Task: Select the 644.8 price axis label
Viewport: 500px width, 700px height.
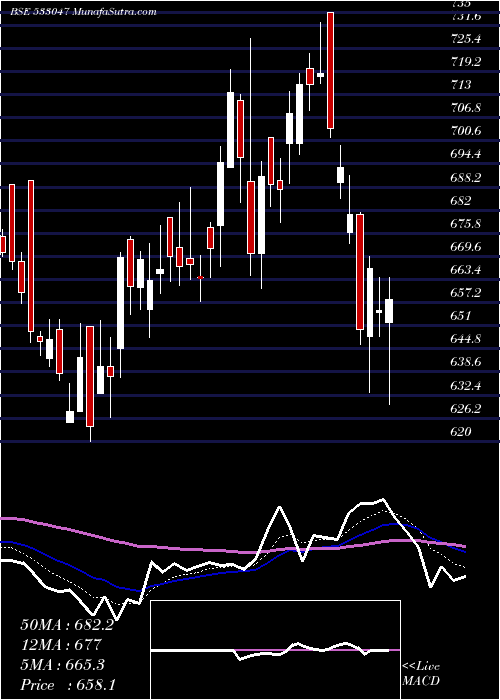Action: (466, 339)
